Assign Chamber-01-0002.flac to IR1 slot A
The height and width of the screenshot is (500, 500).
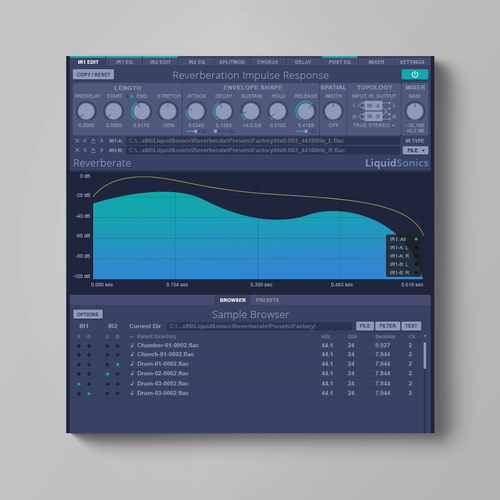click(x=79, y=346)
